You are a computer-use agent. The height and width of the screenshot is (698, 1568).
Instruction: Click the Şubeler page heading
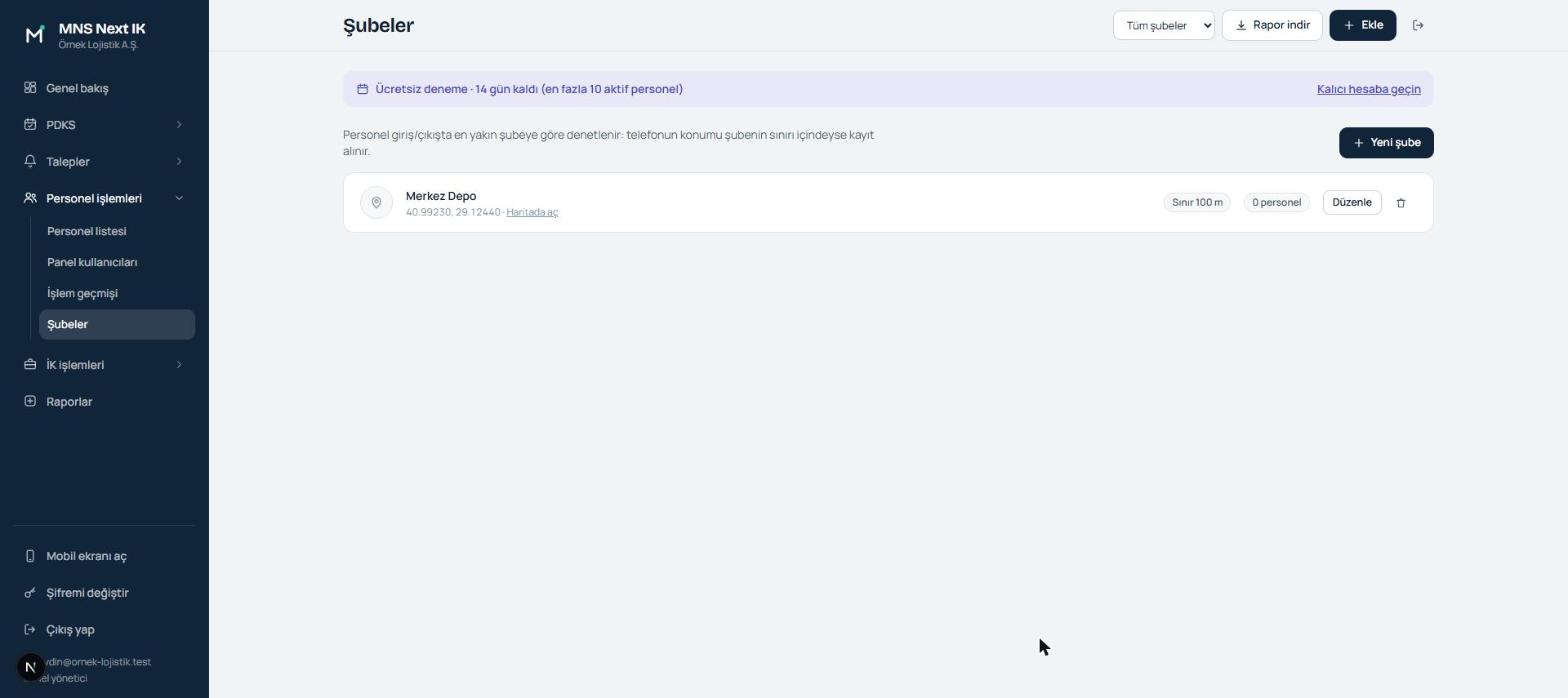coord(378,26)
